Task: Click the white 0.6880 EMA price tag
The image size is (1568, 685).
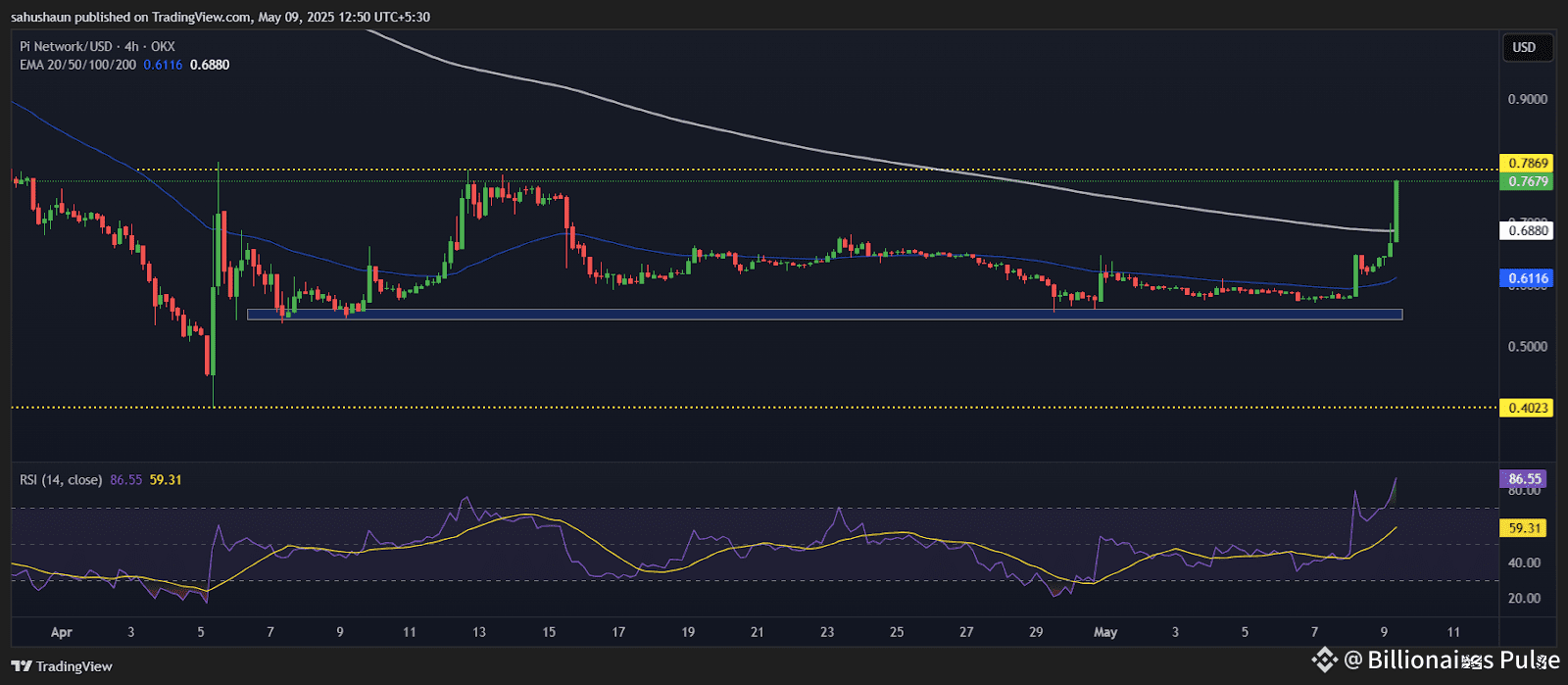Action: 1527,231
